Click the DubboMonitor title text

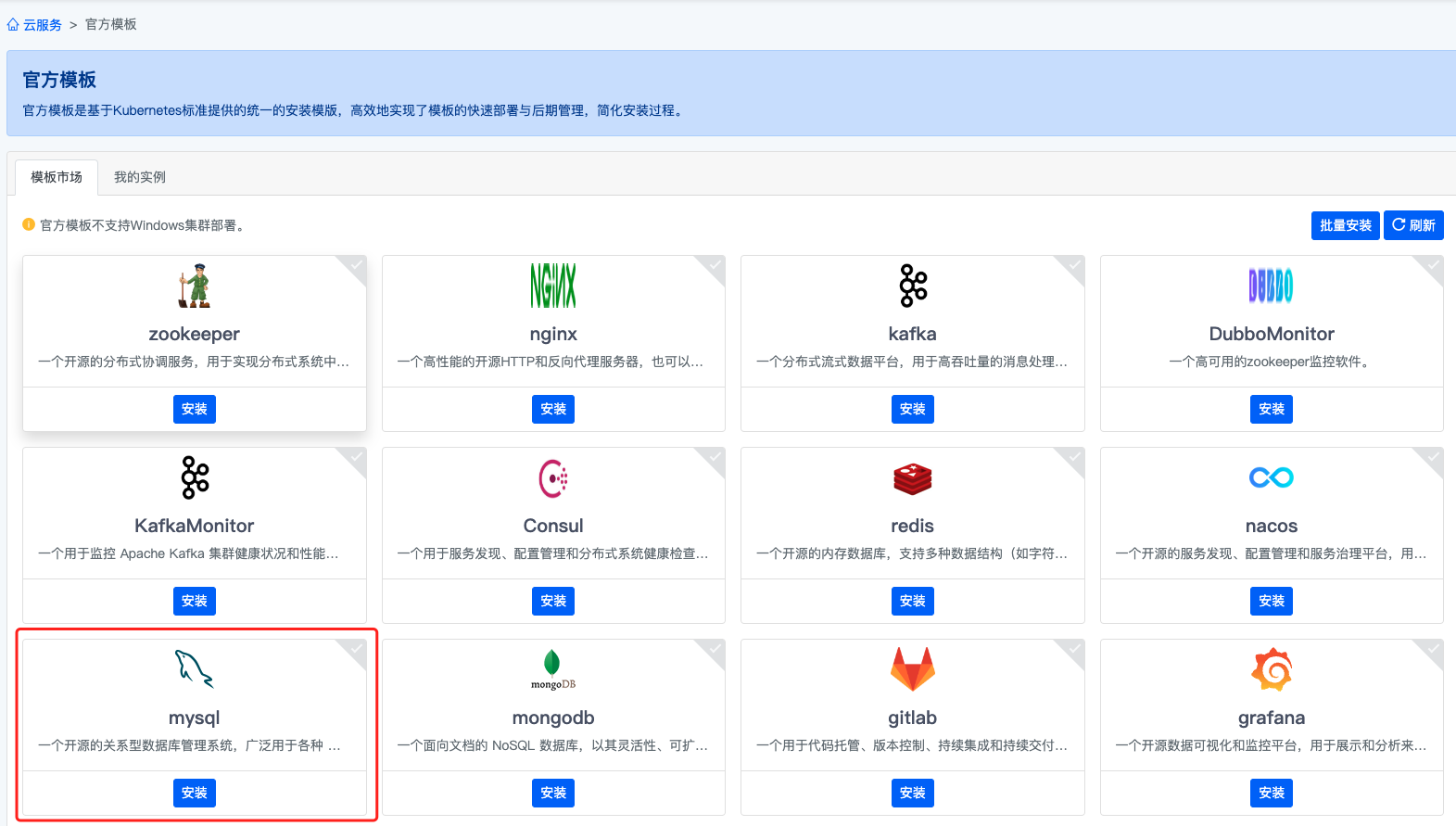1272,334
